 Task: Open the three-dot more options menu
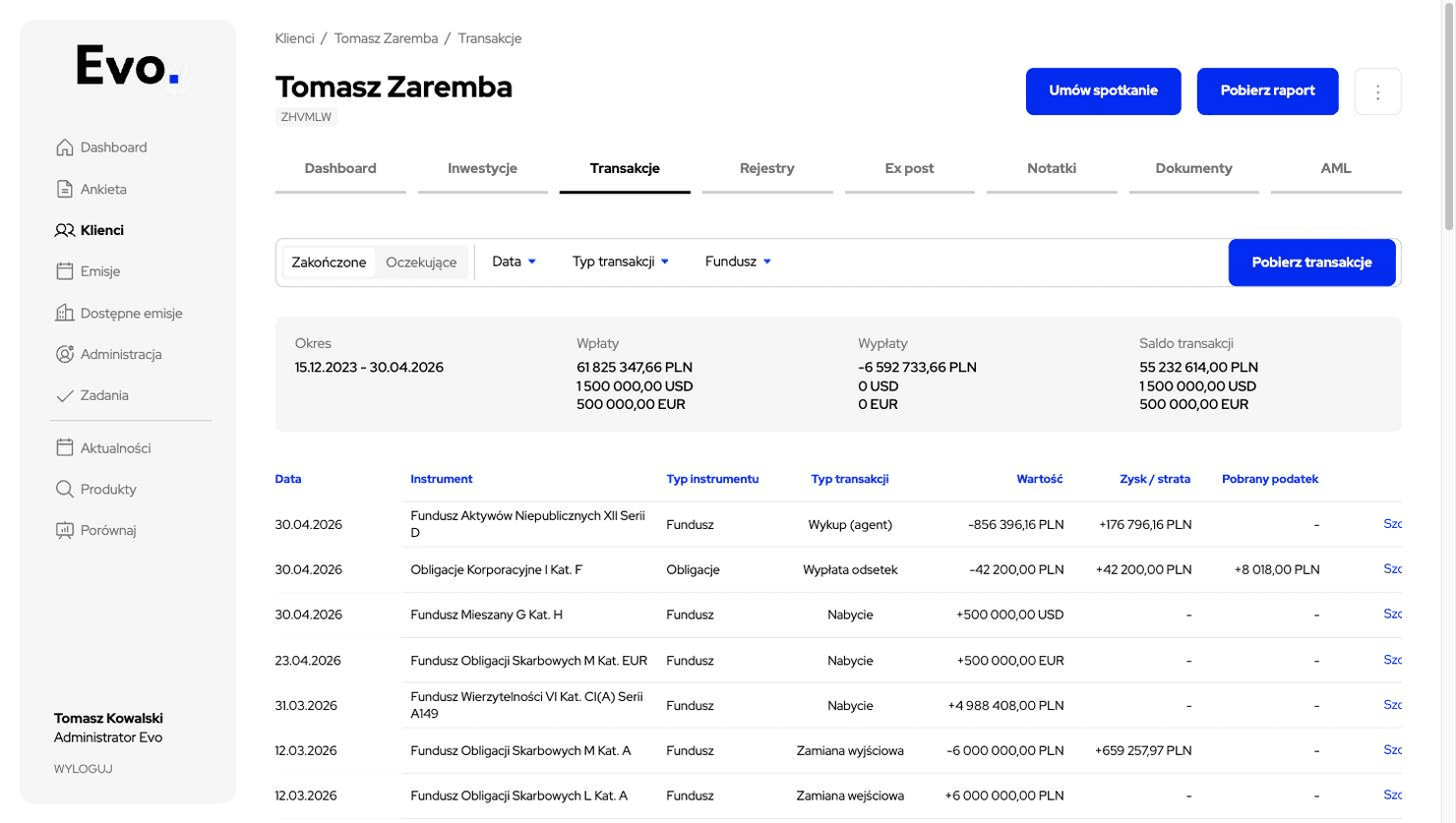pos(1377,91)
